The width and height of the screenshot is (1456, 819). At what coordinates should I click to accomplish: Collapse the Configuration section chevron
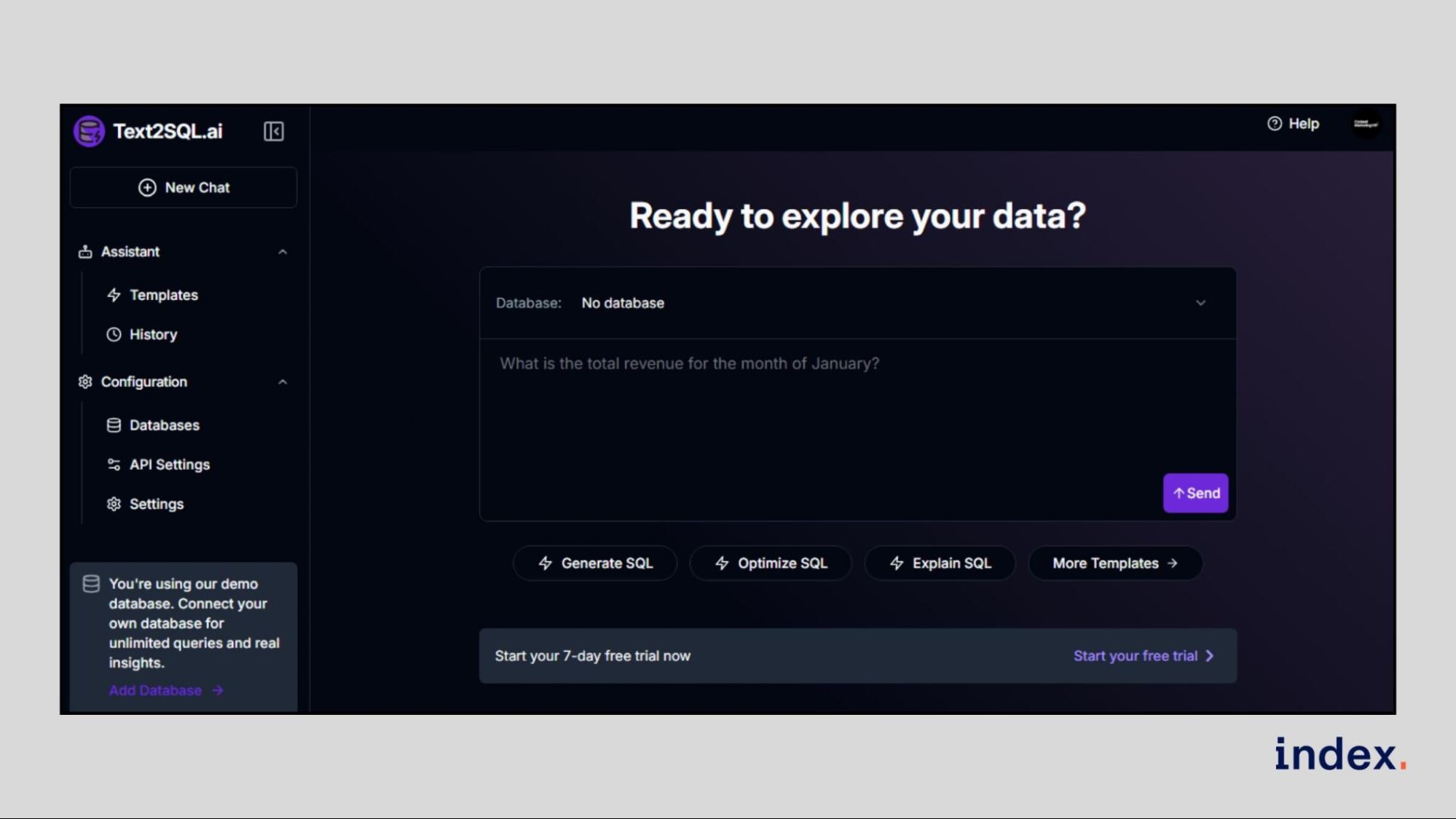283,382
